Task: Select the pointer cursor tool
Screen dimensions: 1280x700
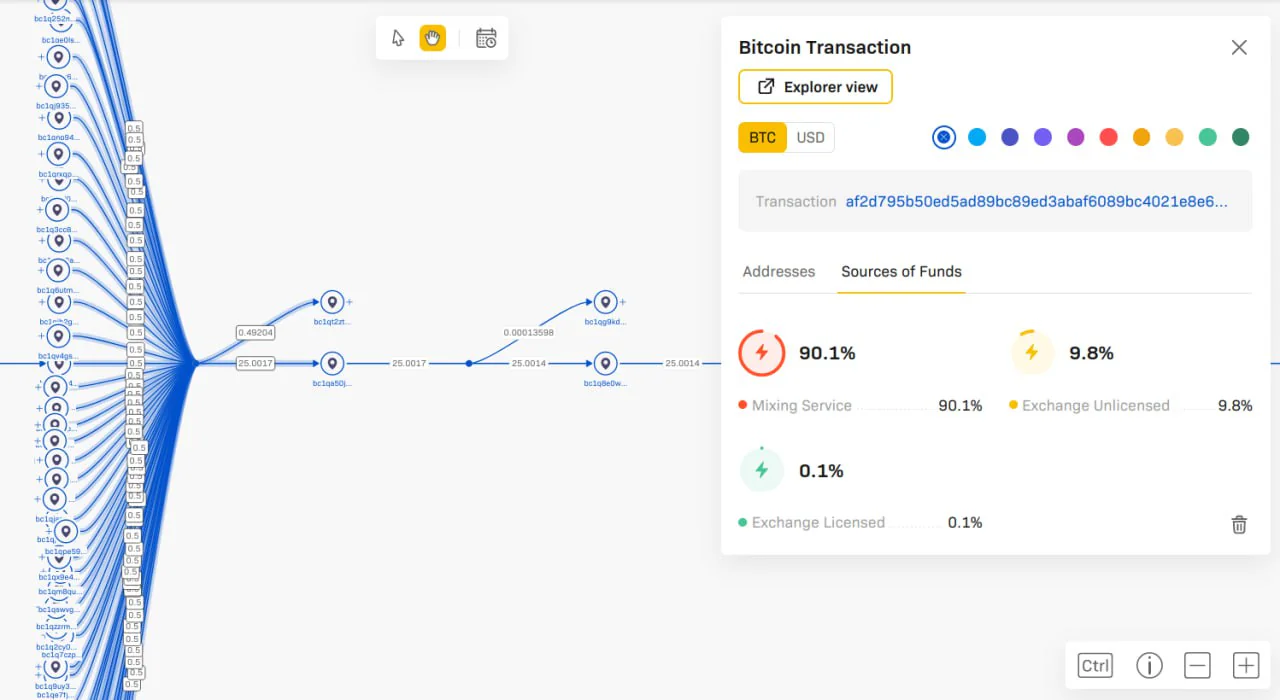Action: pos(398,38)
